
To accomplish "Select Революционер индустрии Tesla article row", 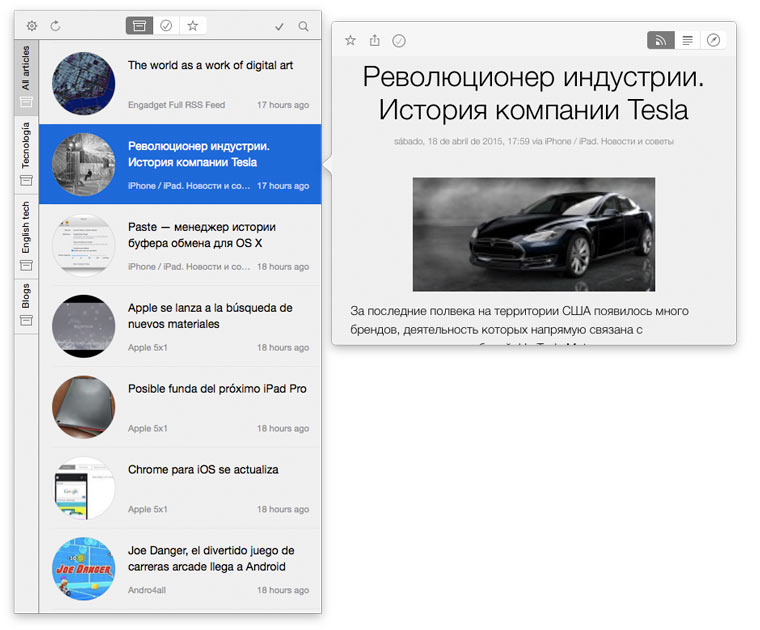I will pyautogui.click(x=180, y=164).
